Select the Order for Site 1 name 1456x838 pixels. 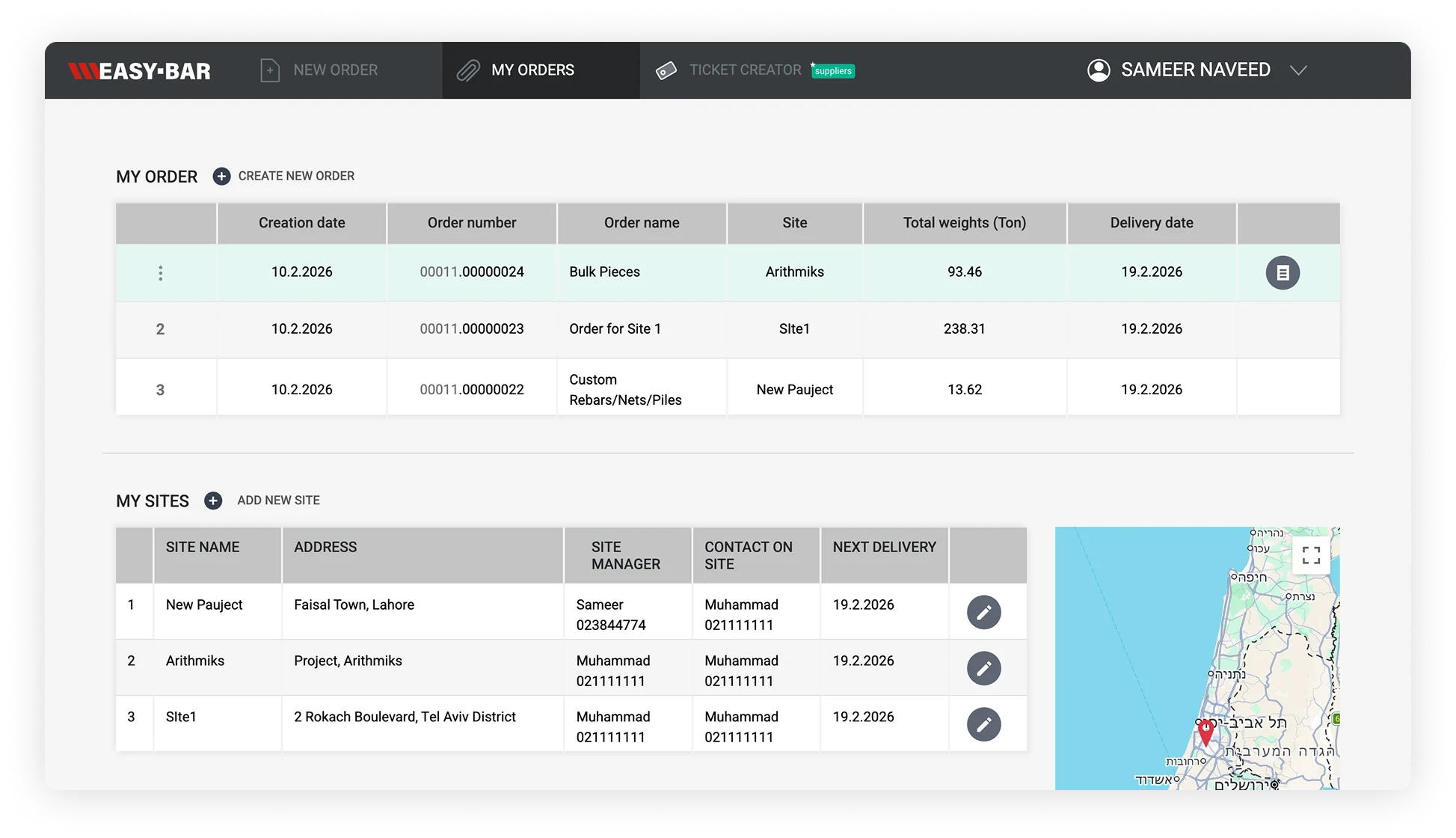point(615,329)
